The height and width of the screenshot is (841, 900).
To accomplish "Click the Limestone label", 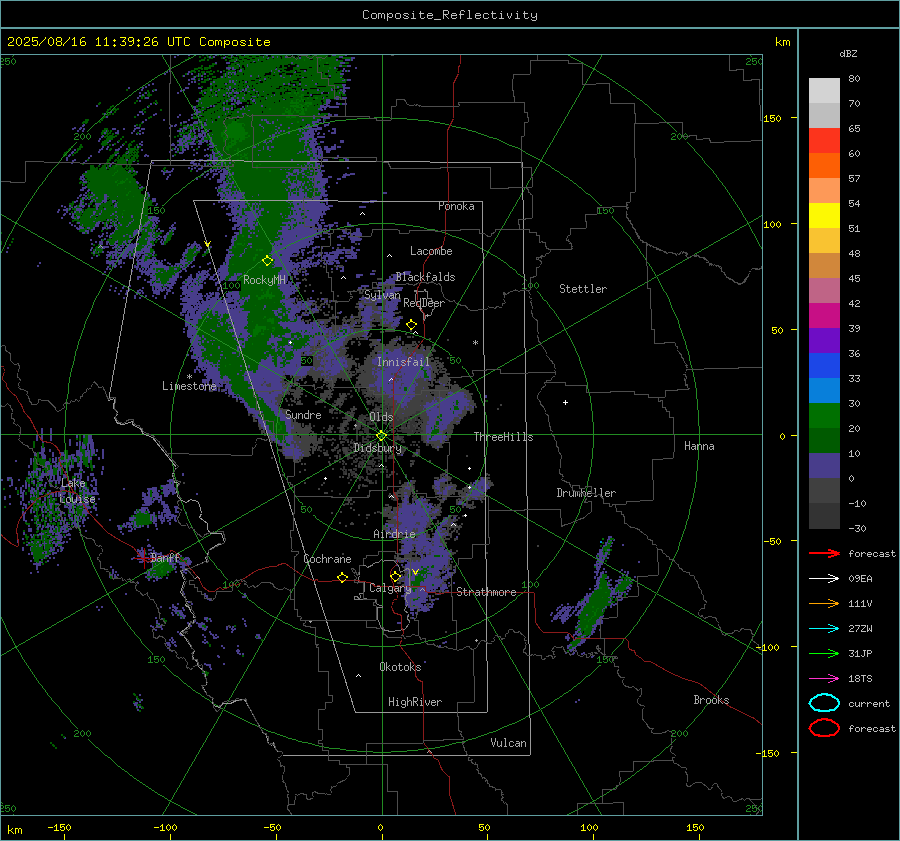I will point(189,386).
